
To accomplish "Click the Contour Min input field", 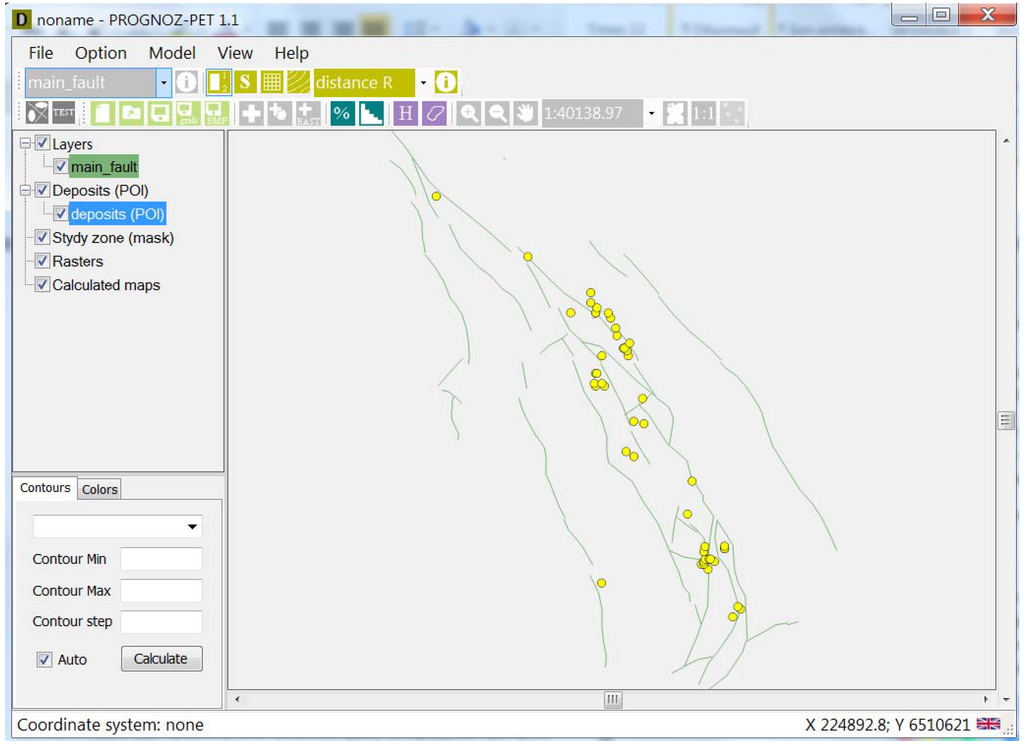I will pyautogui.click(x=161, y=559).
